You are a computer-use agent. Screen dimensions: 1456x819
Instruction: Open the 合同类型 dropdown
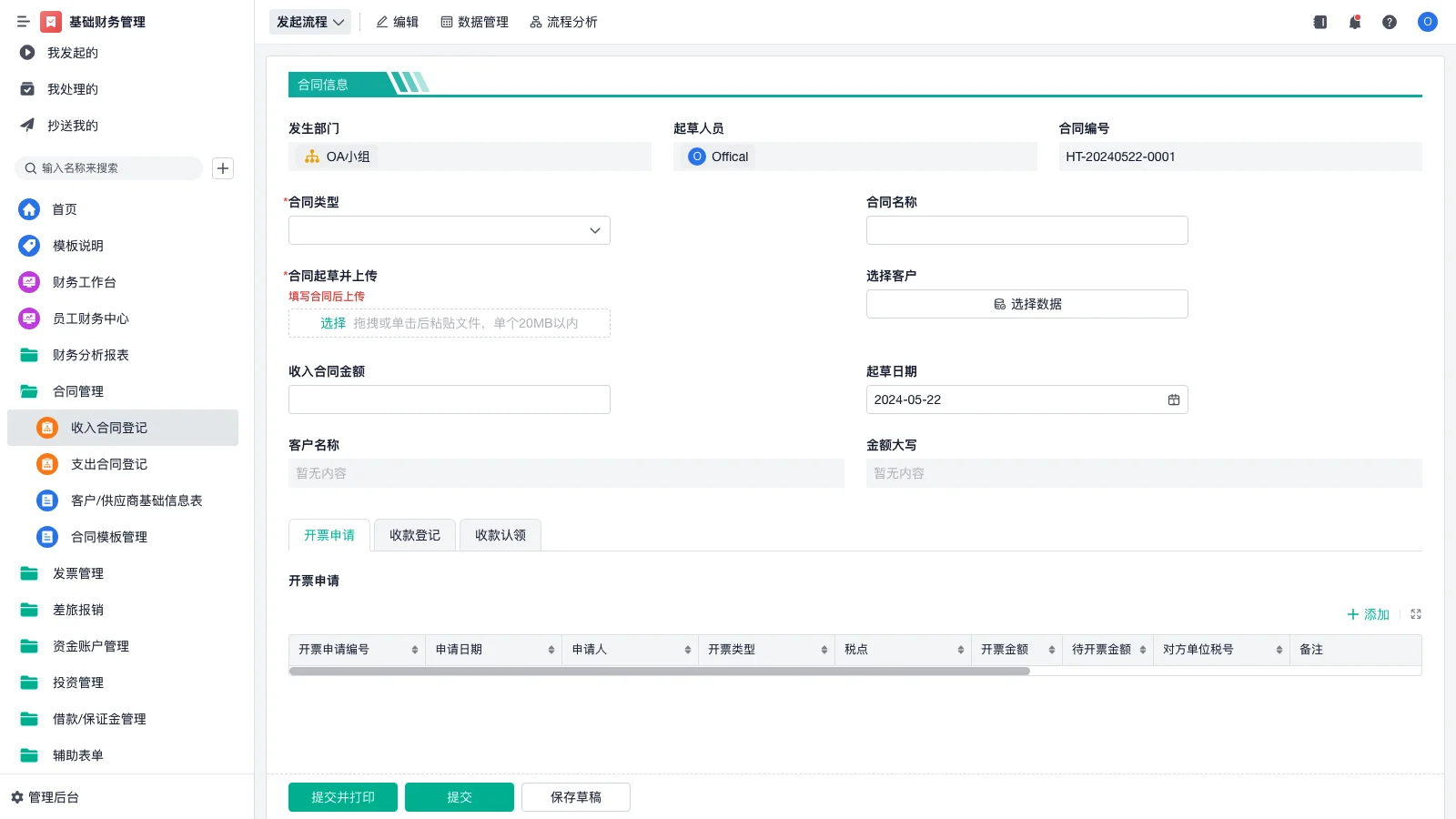pyautogui.click(x=450, y=230)
